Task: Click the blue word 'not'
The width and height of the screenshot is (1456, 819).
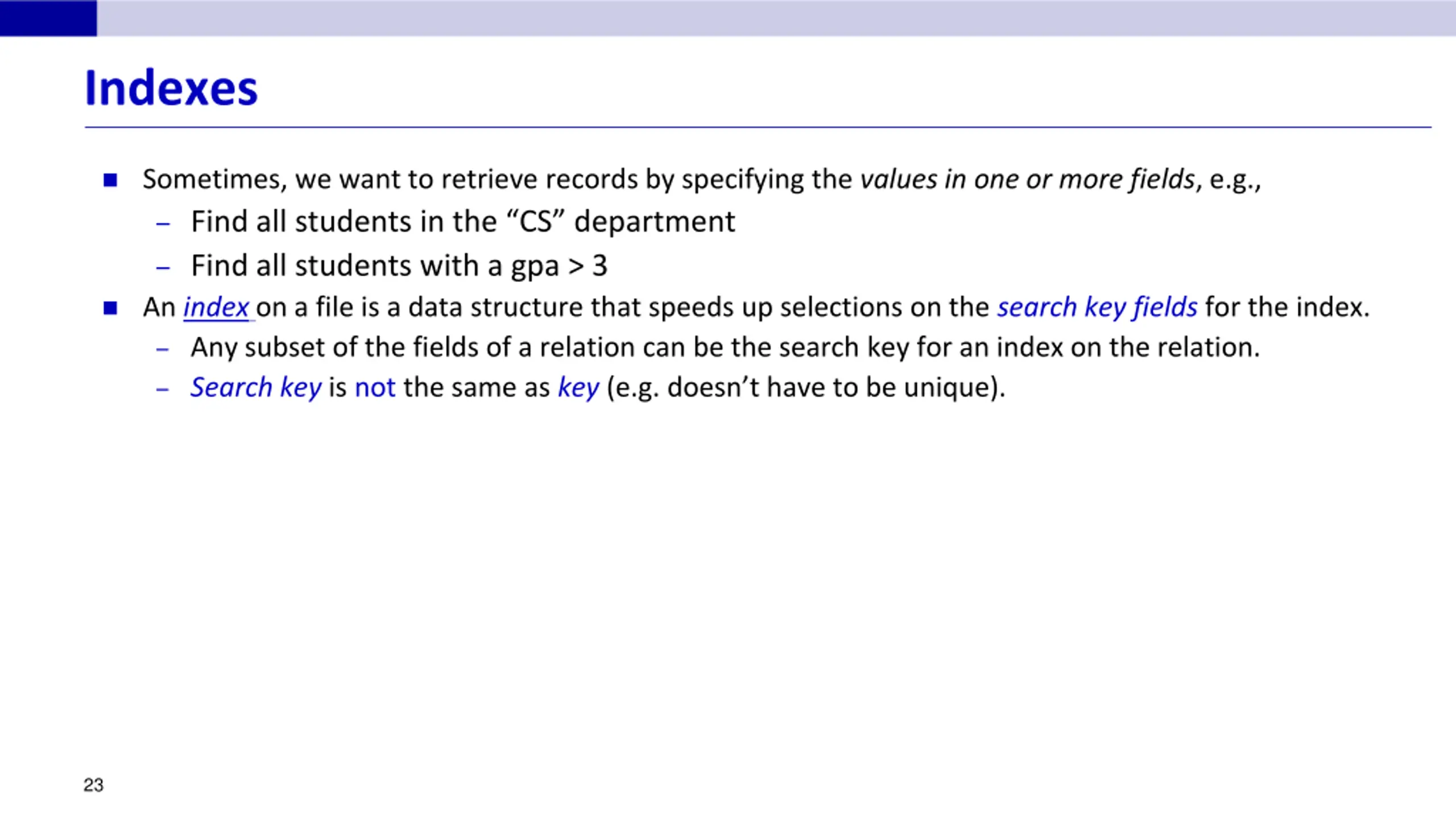Action: click(x=375, y=388)
